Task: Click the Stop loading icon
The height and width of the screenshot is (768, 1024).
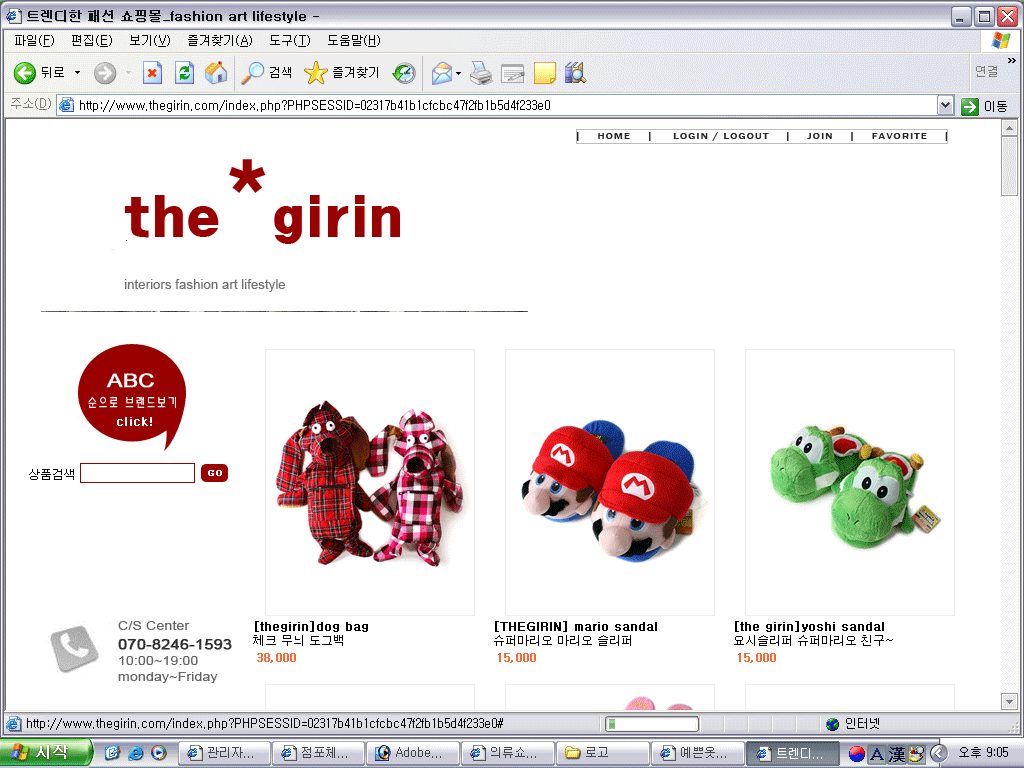Action: [x=152, y=72]
